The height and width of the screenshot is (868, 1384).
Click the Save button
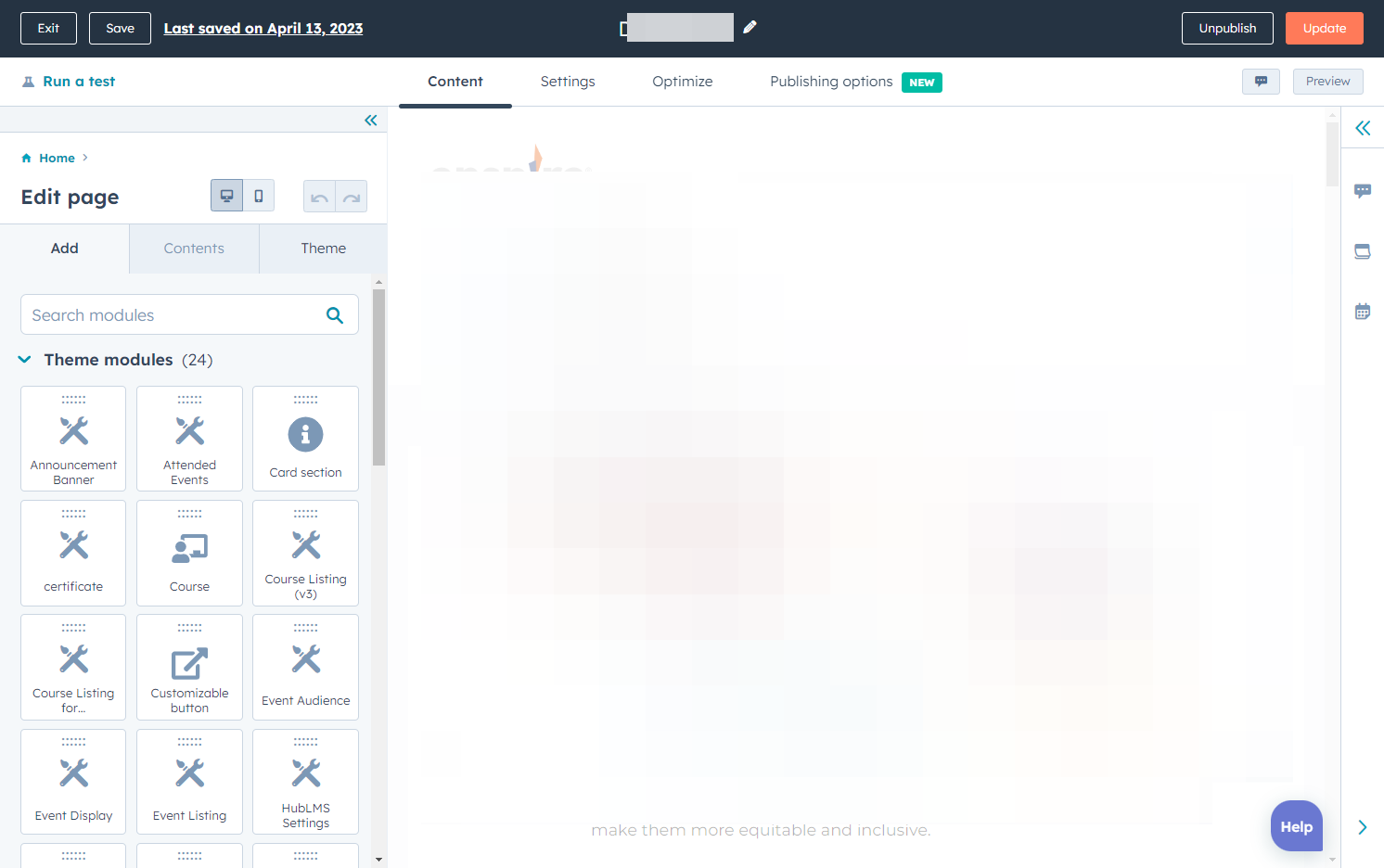[120, 29]
